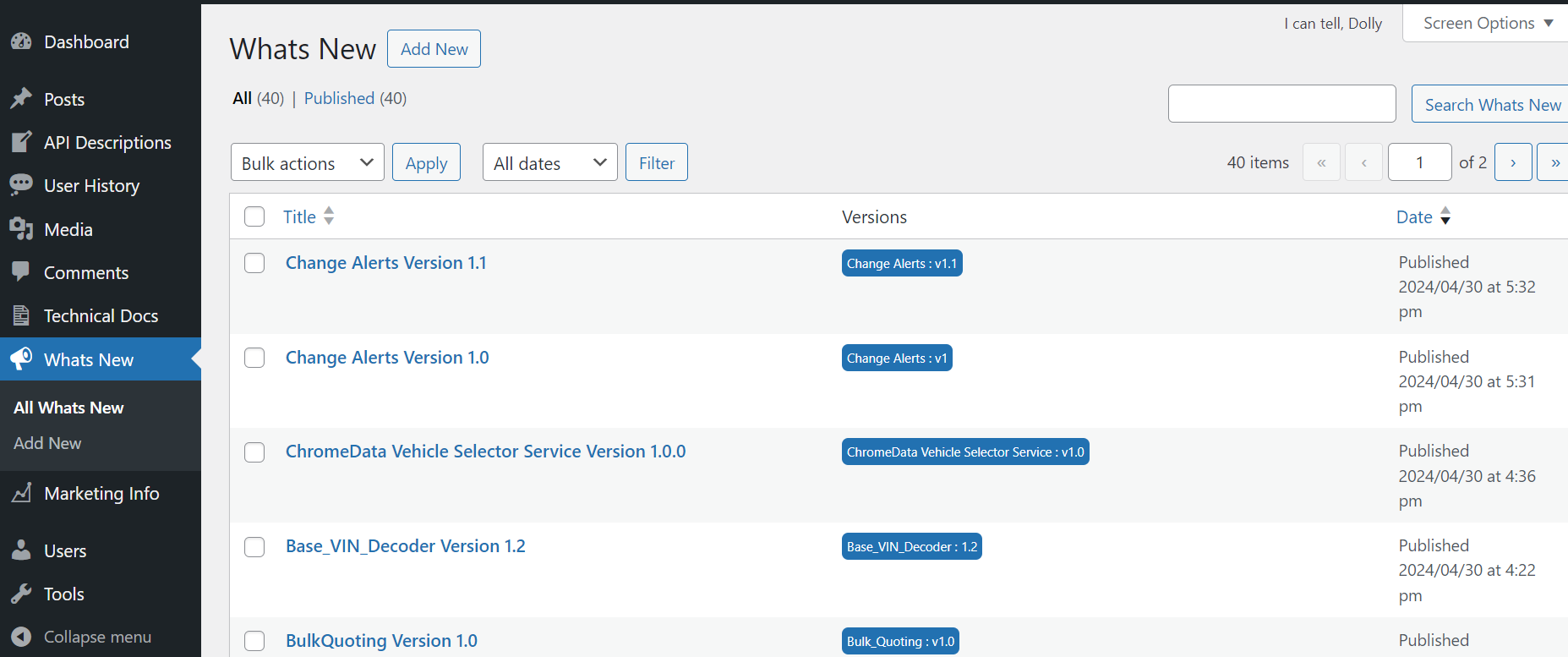Expand the Screen Options panel
Screen dimensions: 1568x657
[1487, 23]
